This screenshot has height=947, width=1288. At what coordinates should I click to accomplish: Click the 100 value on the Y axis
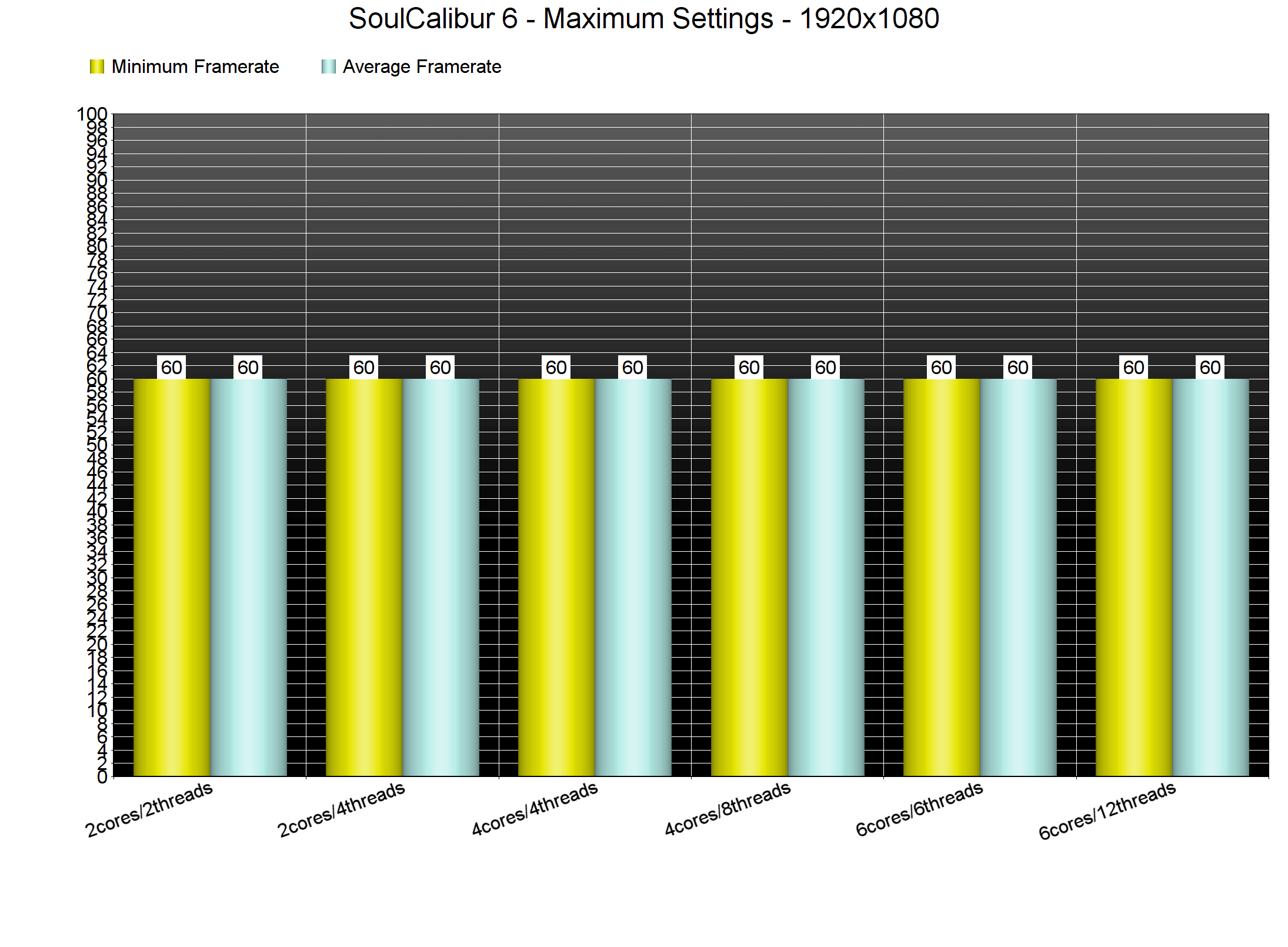(x=92, y=114)
